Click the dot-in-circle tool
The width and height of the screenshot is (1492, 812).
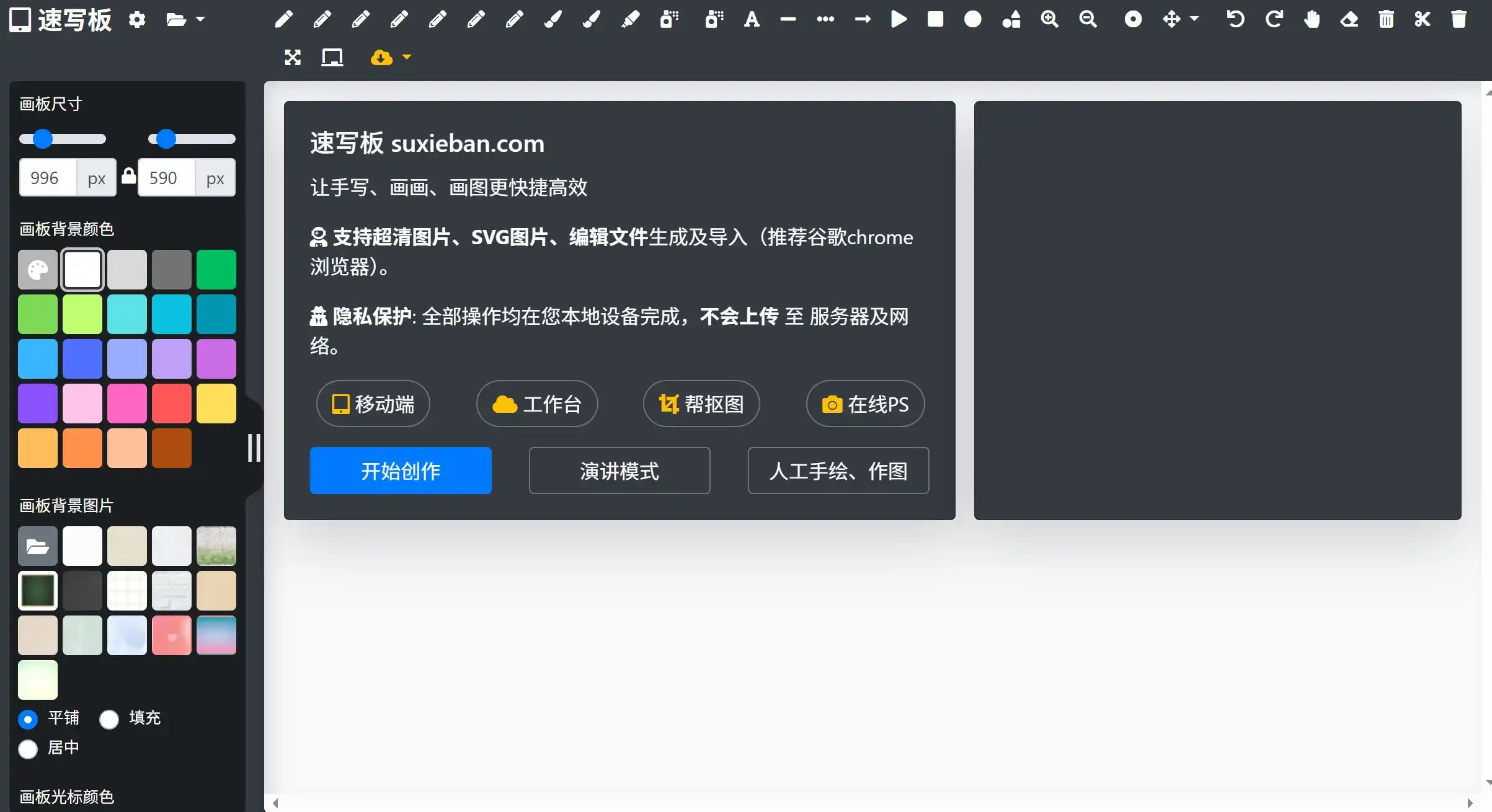click(x=1133, y=19)
